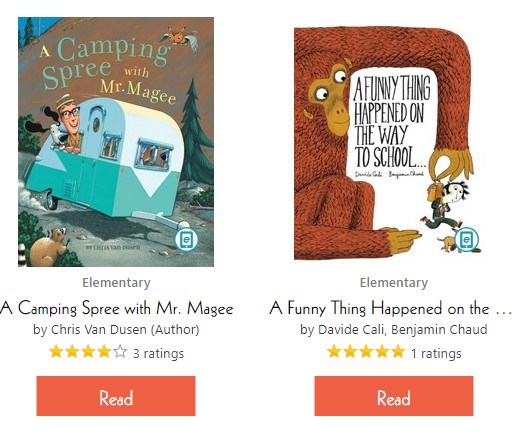Image resolution: width=520 pixels, height=437 pixels.
Task: Select author Benjamin Chaud
Action: coord(439,330)
